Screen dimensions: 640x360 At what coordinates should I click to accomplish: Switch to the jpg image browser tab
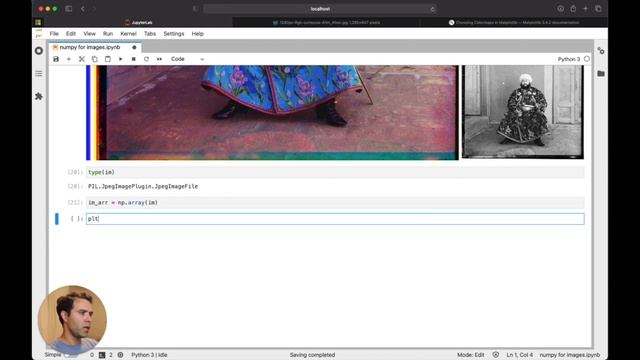point(327,22)
